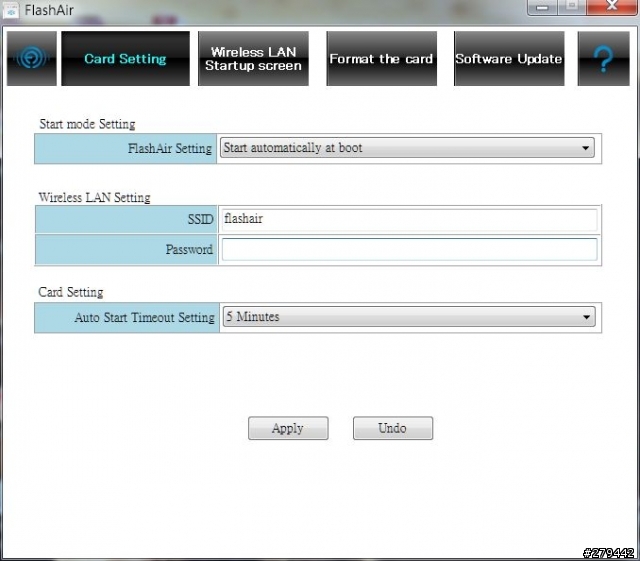This screenshot has width=640, height=561.
Task: Click the 'Auto Start Timeout Setting' label
Action: point(144,317)
